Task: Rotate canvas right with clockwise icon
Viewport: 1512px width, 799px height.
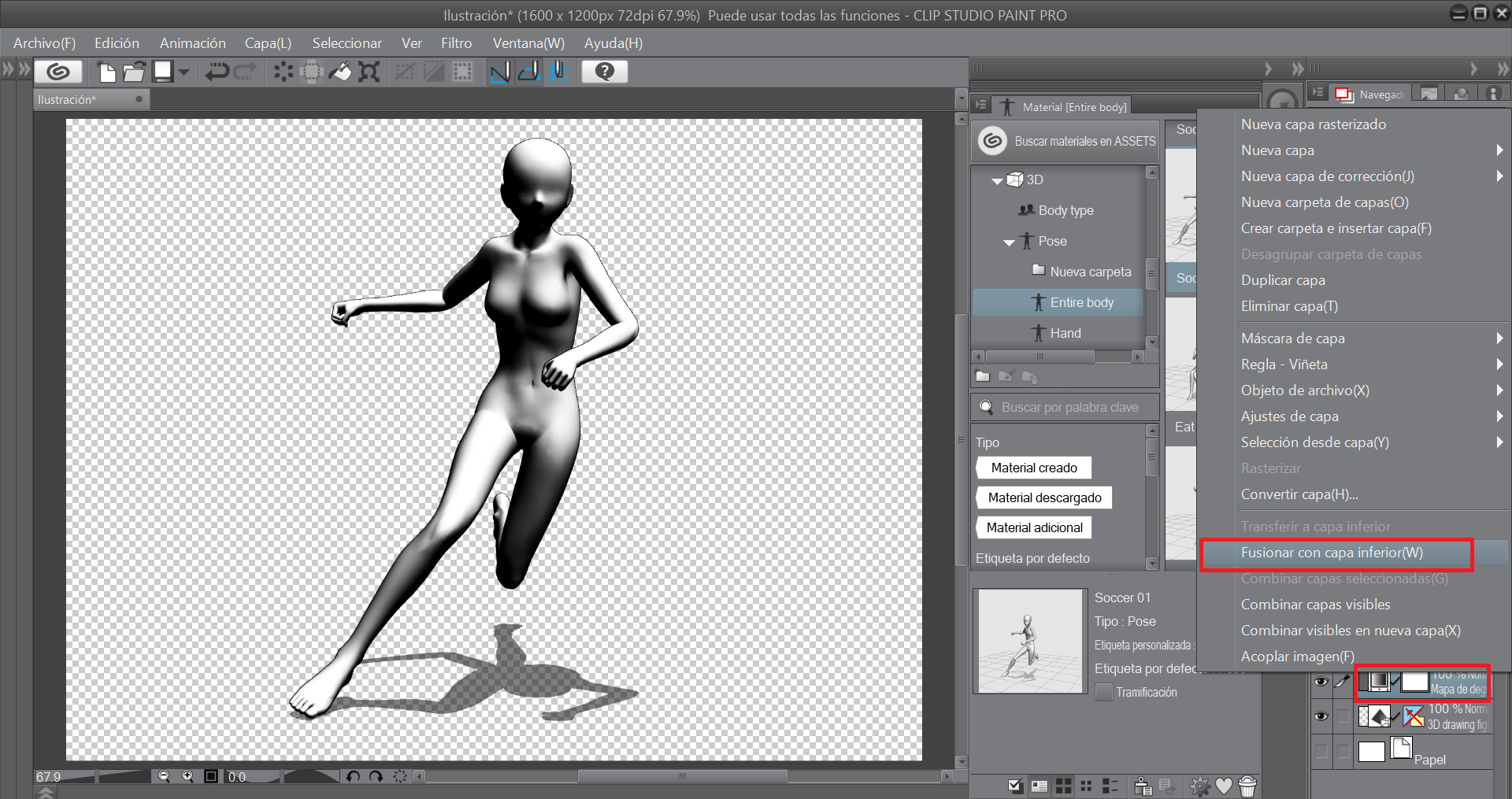Action: pos(376,776)
